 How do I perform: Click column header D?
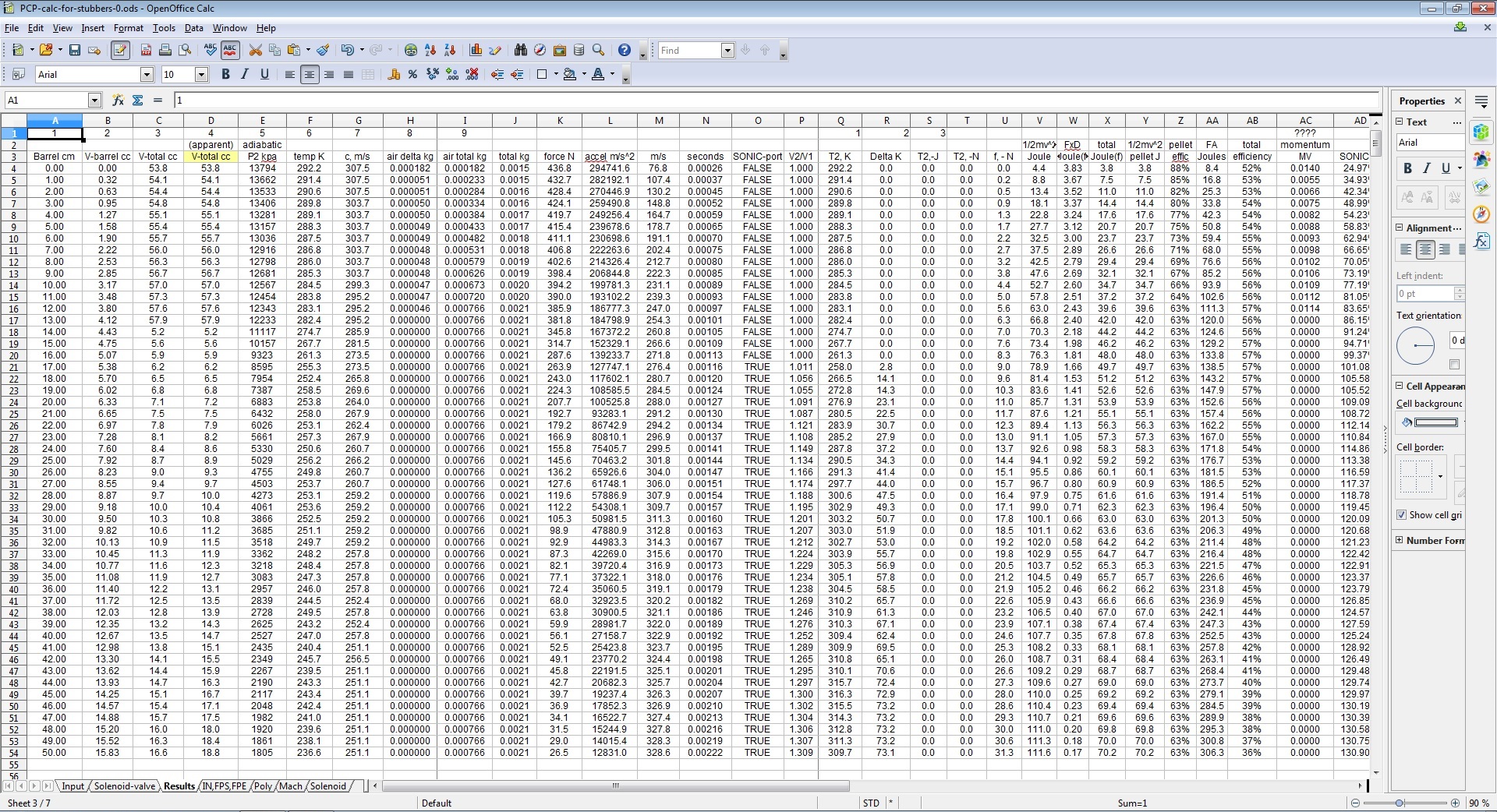211,121
